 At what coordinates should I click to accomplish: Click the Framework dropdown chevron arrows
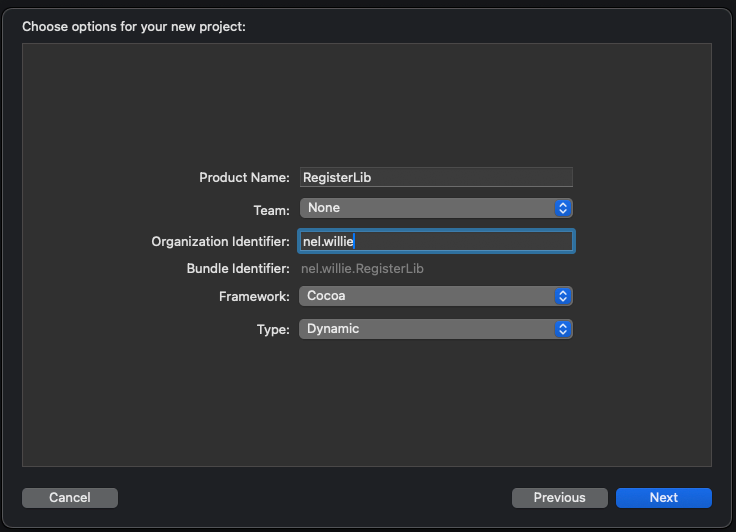(x=563, y=296)
